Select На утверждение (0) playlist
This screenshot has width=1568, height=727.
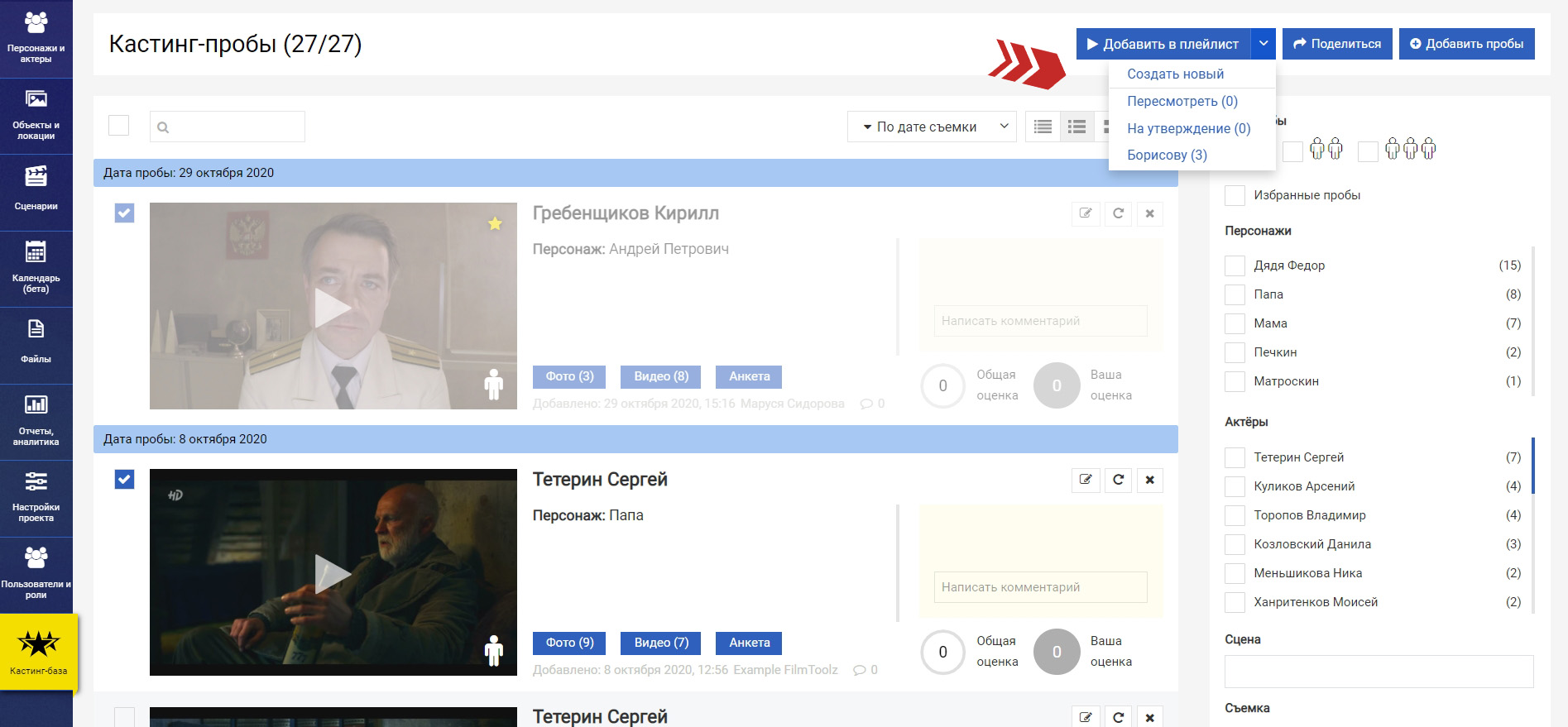(x=1188, y=128)
